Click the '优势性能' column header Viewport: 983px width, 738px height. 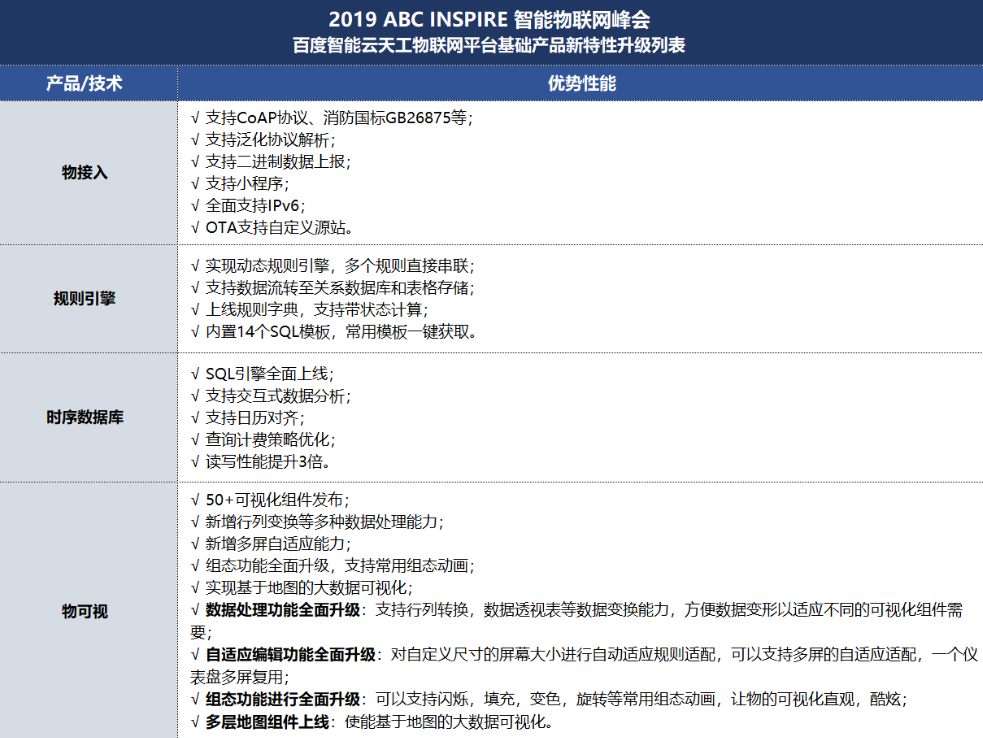click(x=582, y=83)
